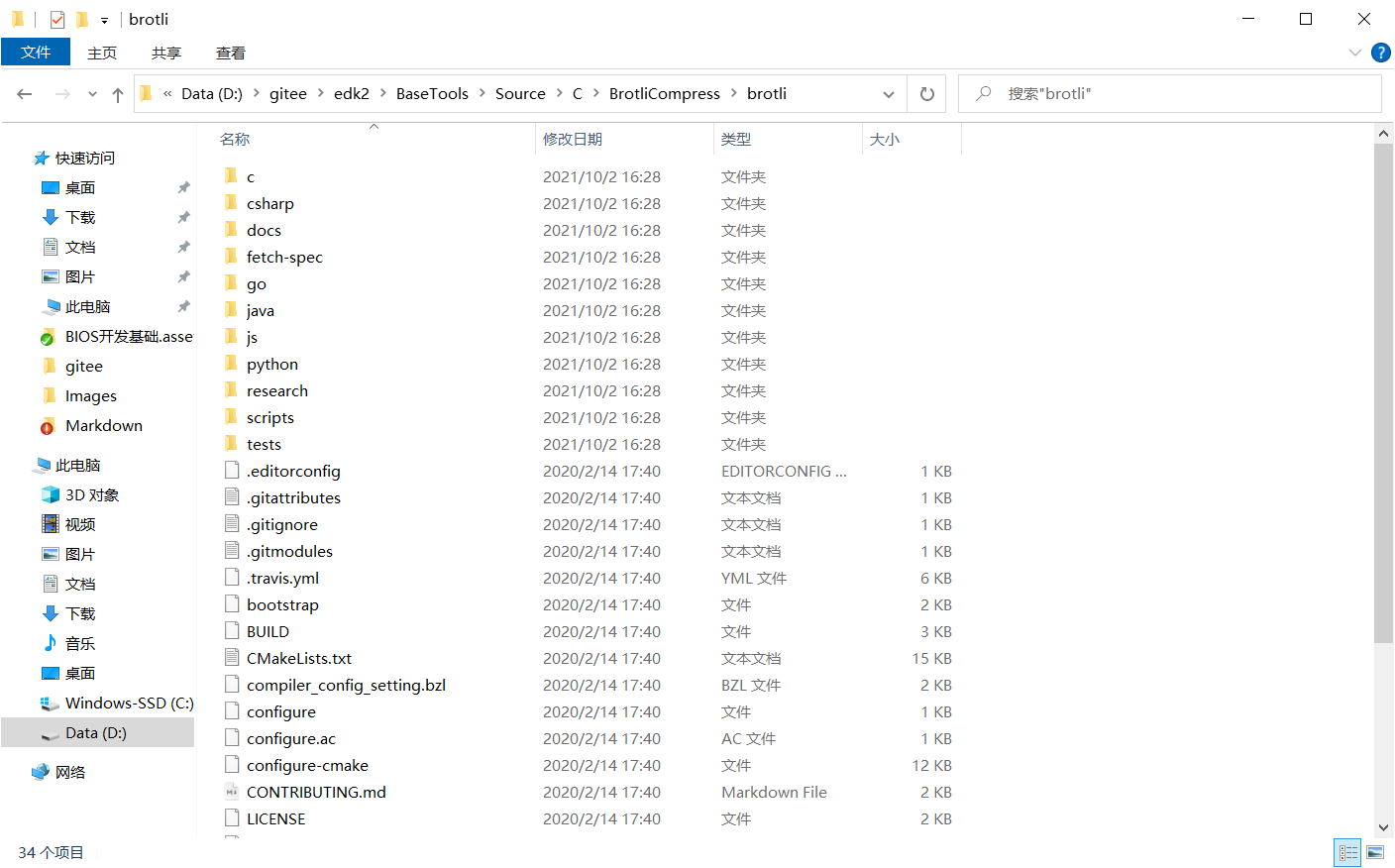The height and width of the screenshot is (868, 1395).
Task: Click the 图片 pinned star toggle
Action: click(x=183, y=276)
